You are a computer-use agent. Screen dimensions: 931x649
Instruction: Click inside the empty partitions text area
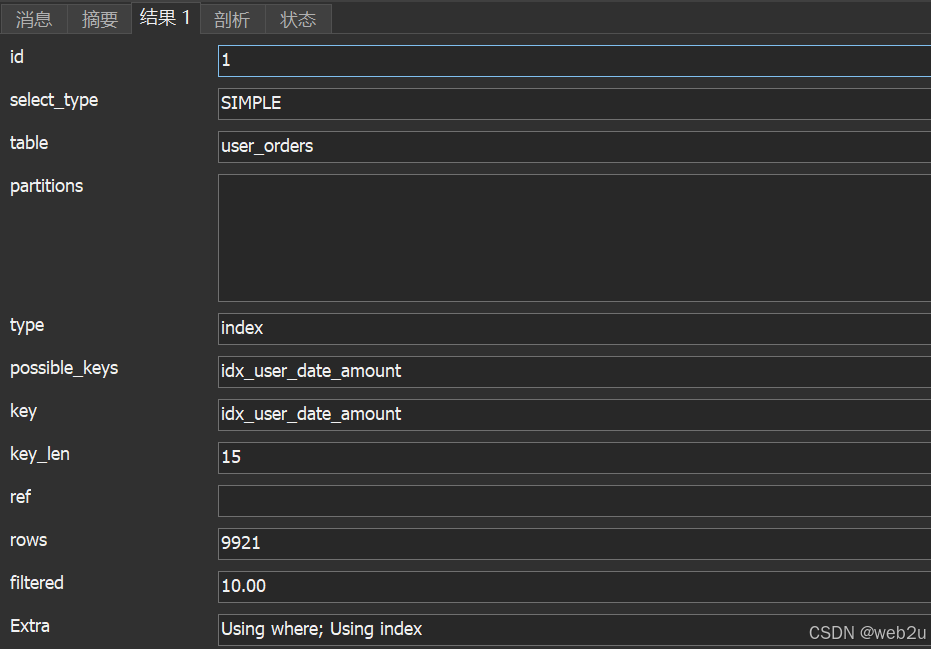573,237
